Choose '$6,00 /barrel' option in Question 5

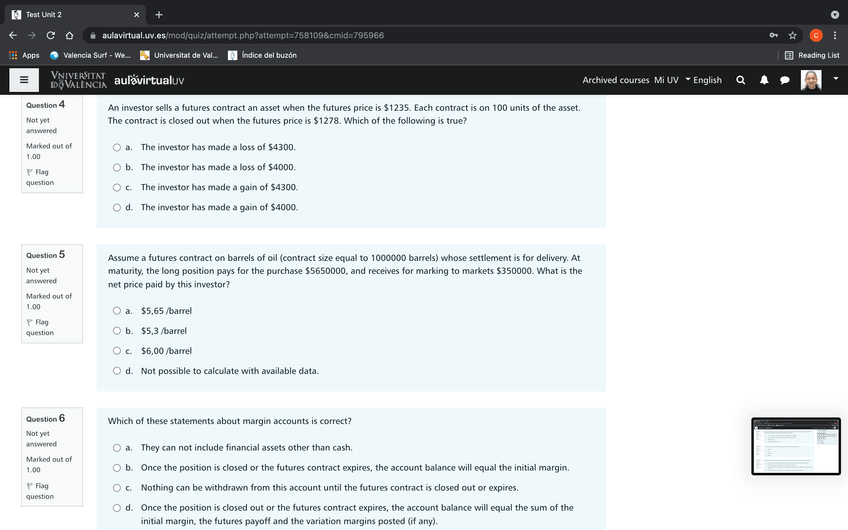coord(116,351)
